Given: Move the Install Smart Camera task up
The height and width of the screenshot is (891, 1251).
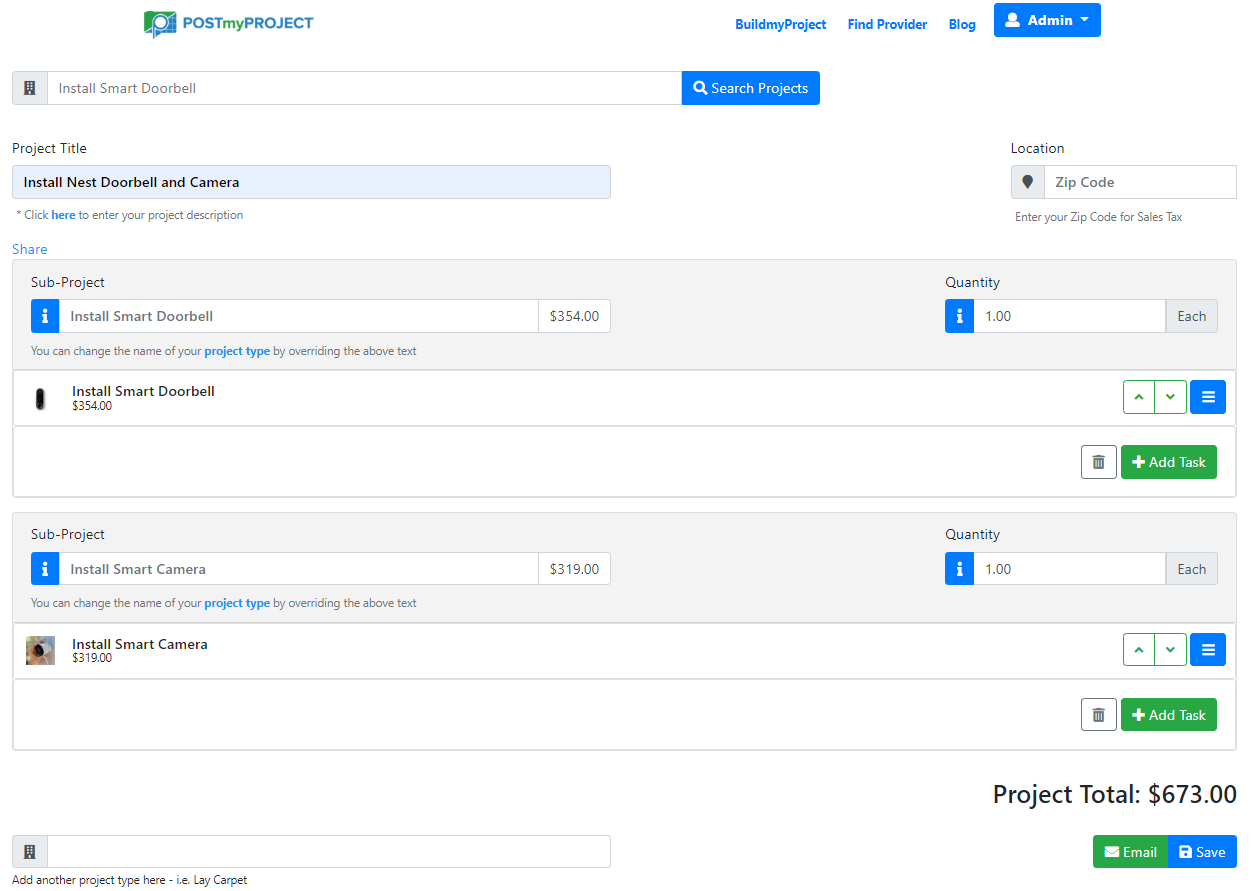Looking at the screenshot, I should [1138, 650].
